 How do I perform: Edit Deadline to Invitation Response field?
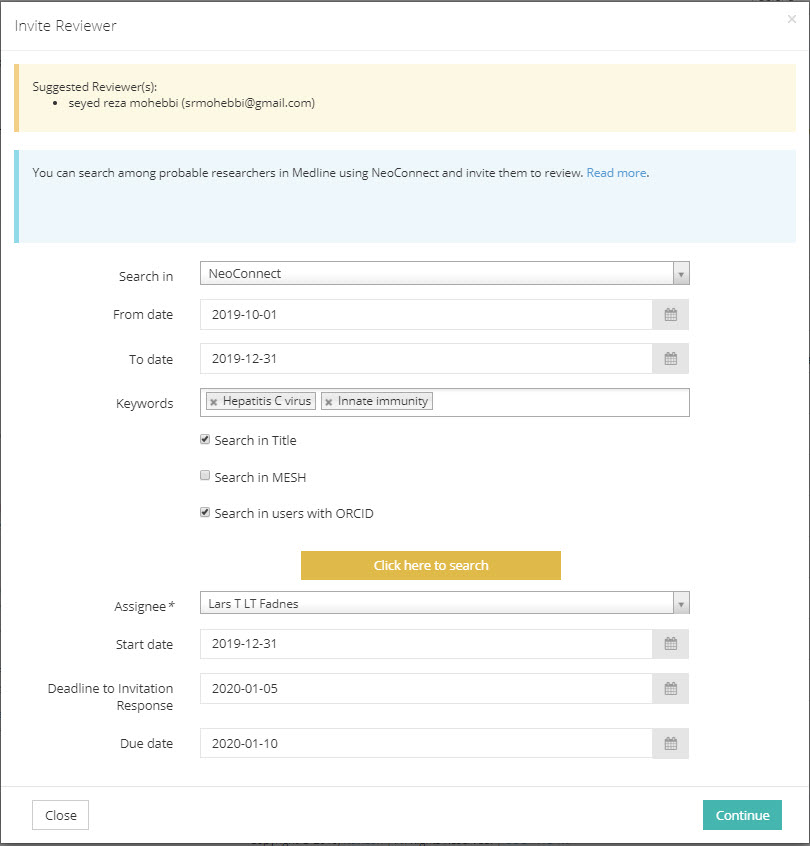tap(426, 688)
